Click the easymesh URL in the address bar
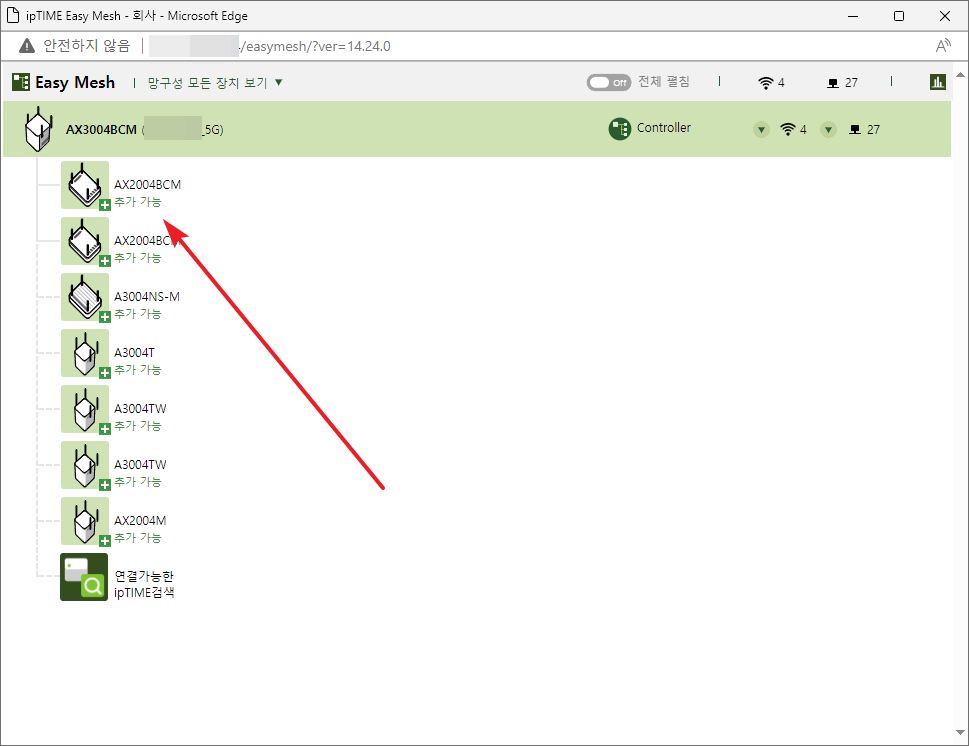 [315, 46]
